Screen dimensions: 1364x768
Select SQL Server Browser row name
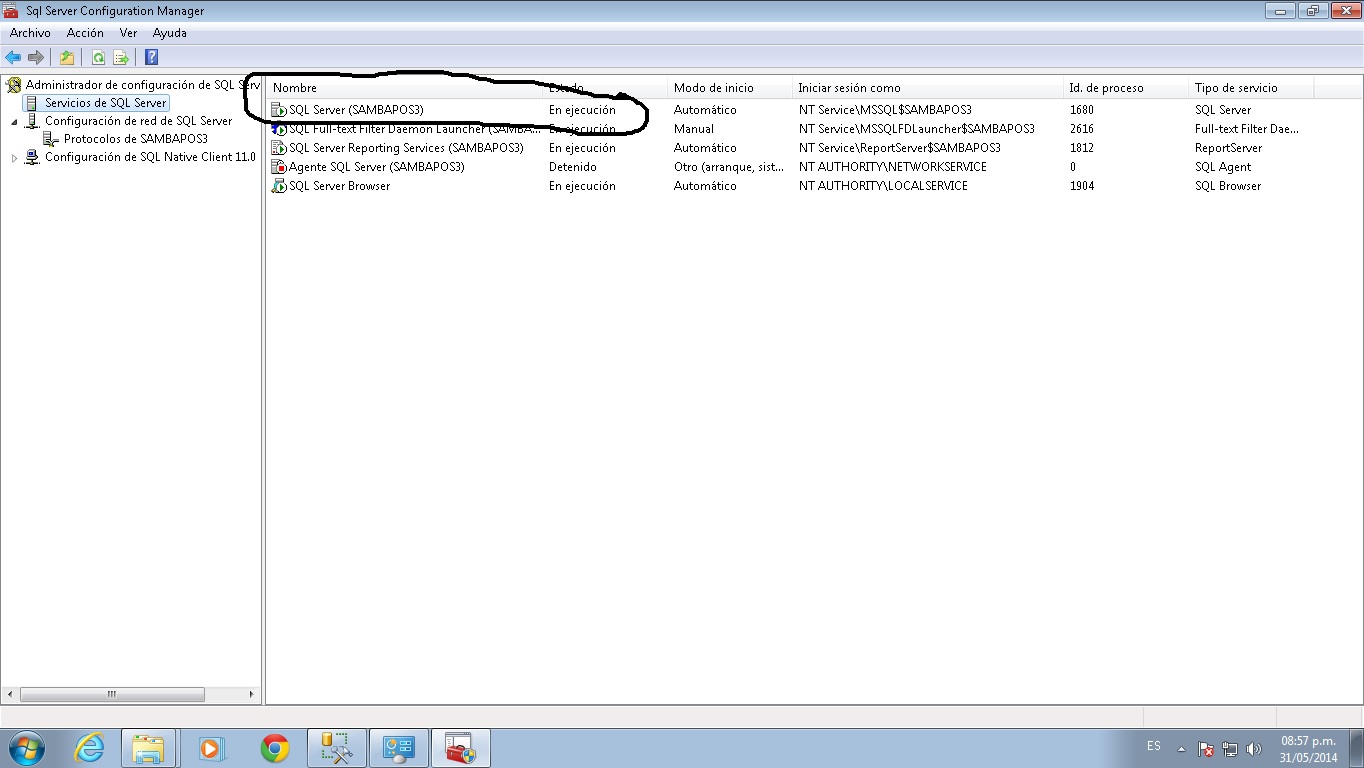(339, 186)
